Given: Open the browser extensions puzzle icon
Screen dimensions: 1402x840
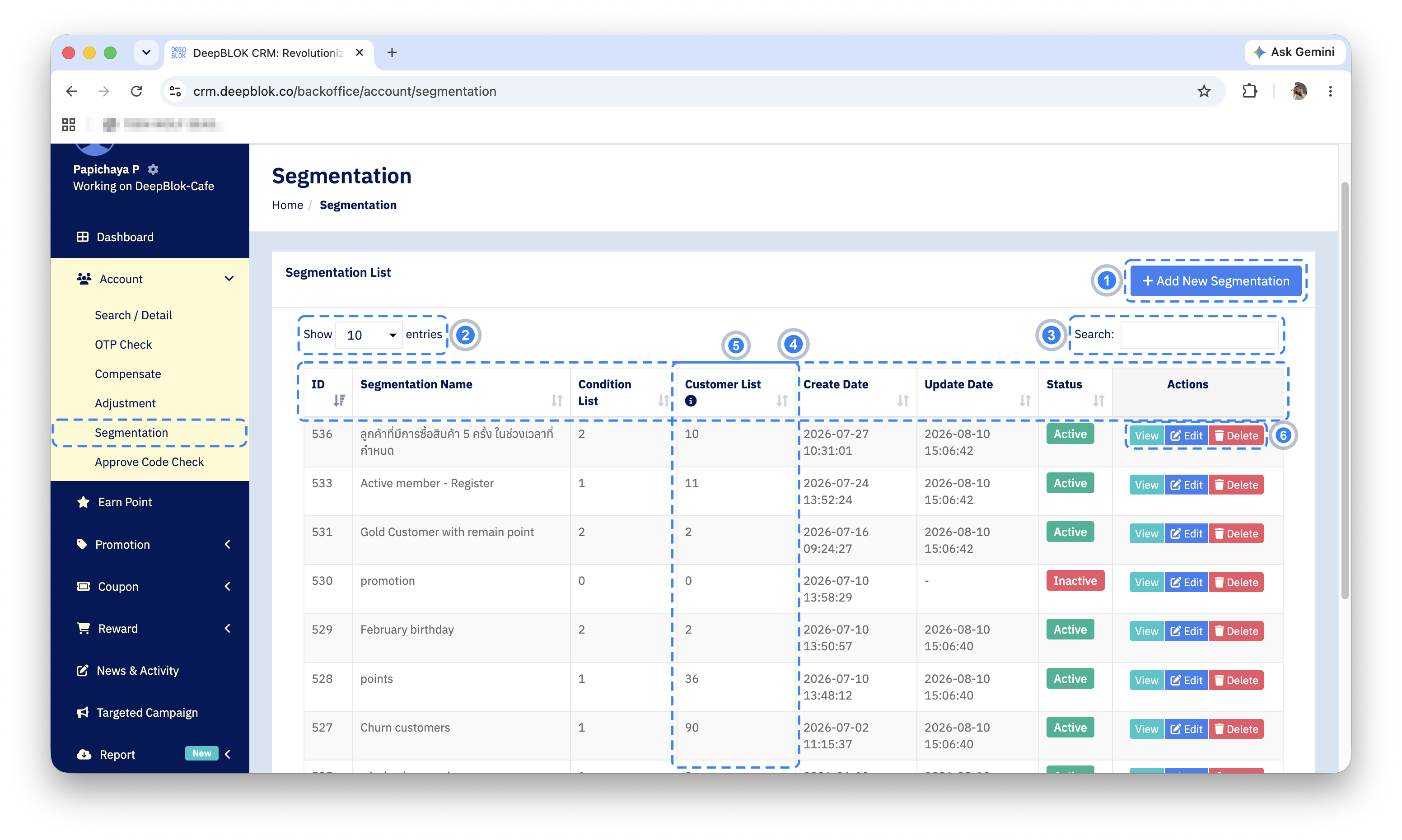Looking at the screenshot, I should pyautogui.click(x=1249, y=91).
